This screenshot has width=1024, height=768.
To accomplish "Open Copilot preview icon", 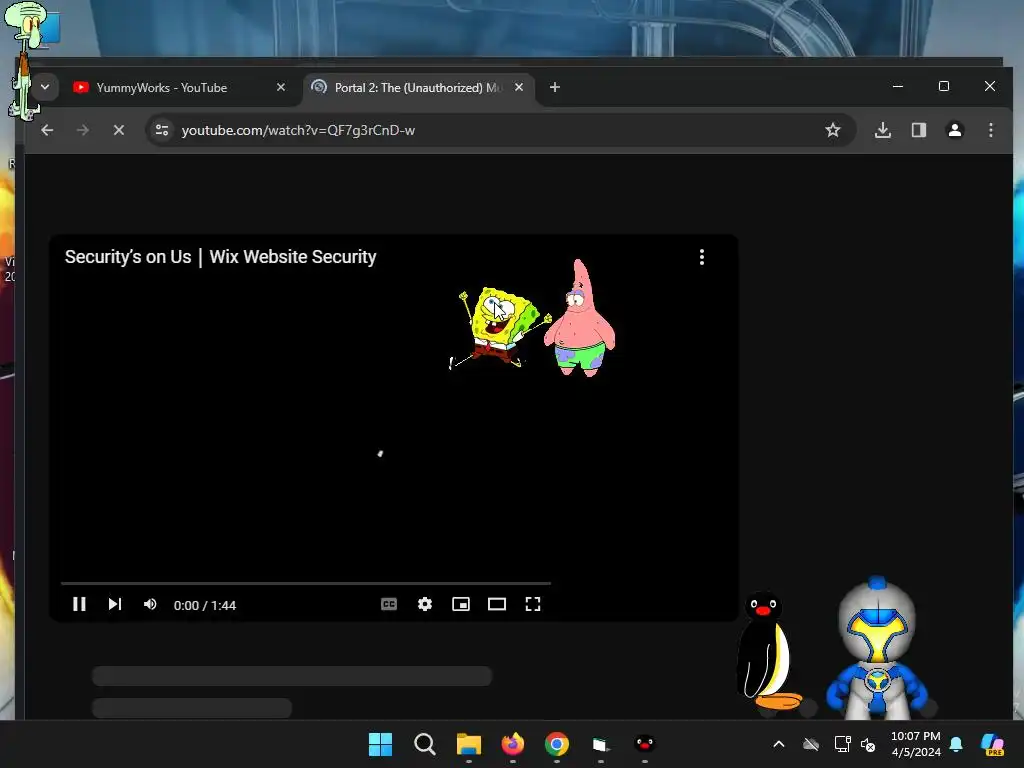I will click(x=993, y=744).
